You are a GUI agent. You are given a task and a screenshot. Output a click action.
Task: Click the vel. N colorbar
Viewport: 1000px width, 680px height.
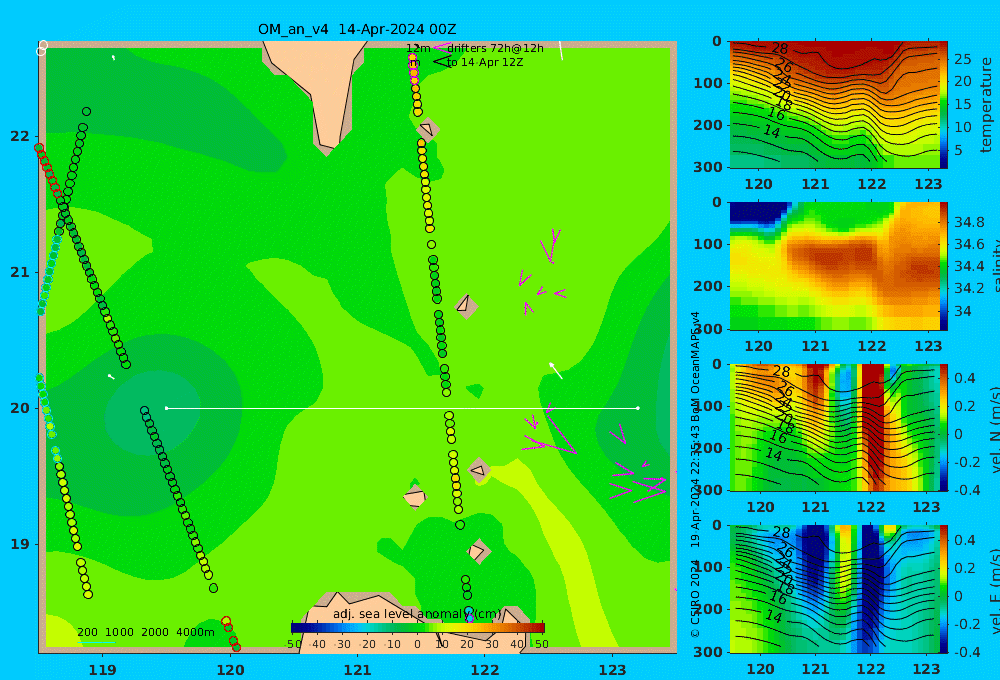point(944,427)
